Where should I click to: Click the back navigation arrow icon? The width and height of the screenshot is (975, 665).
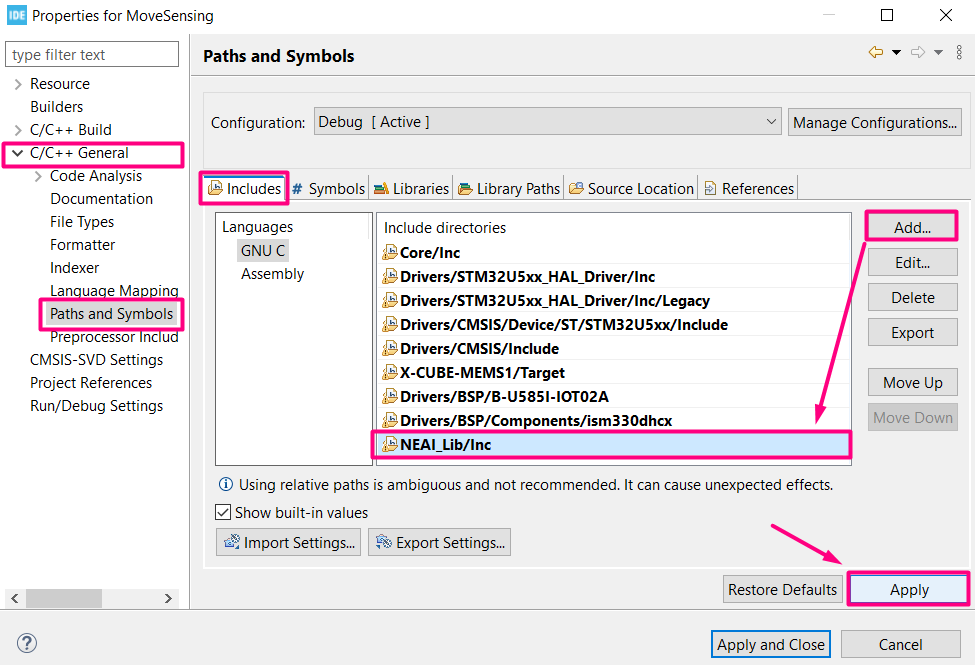coord(875,52)
